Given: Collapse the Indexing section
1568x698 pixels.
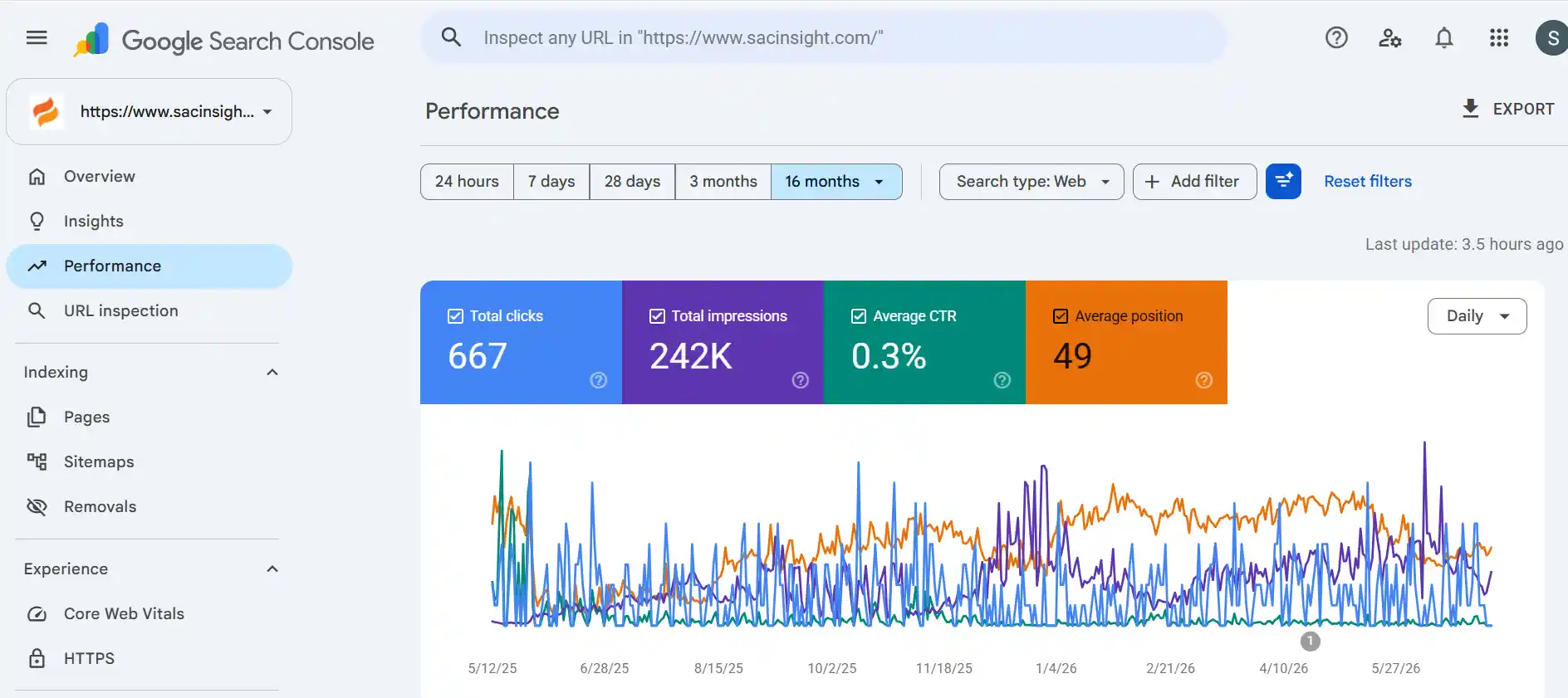Looking at the screenshot, I should [272, 373].
